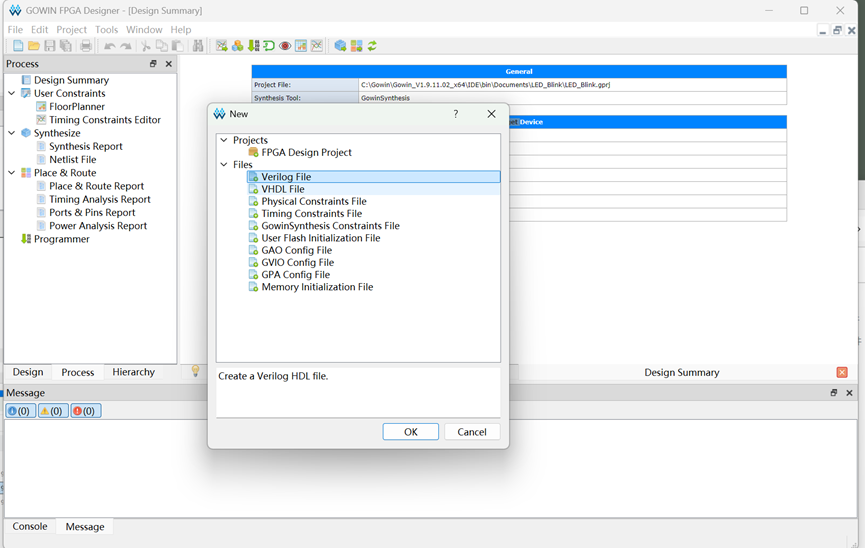Toggle the info messages (0) filter
Screen dimensions: 865x548
click(x=20, y=411)
